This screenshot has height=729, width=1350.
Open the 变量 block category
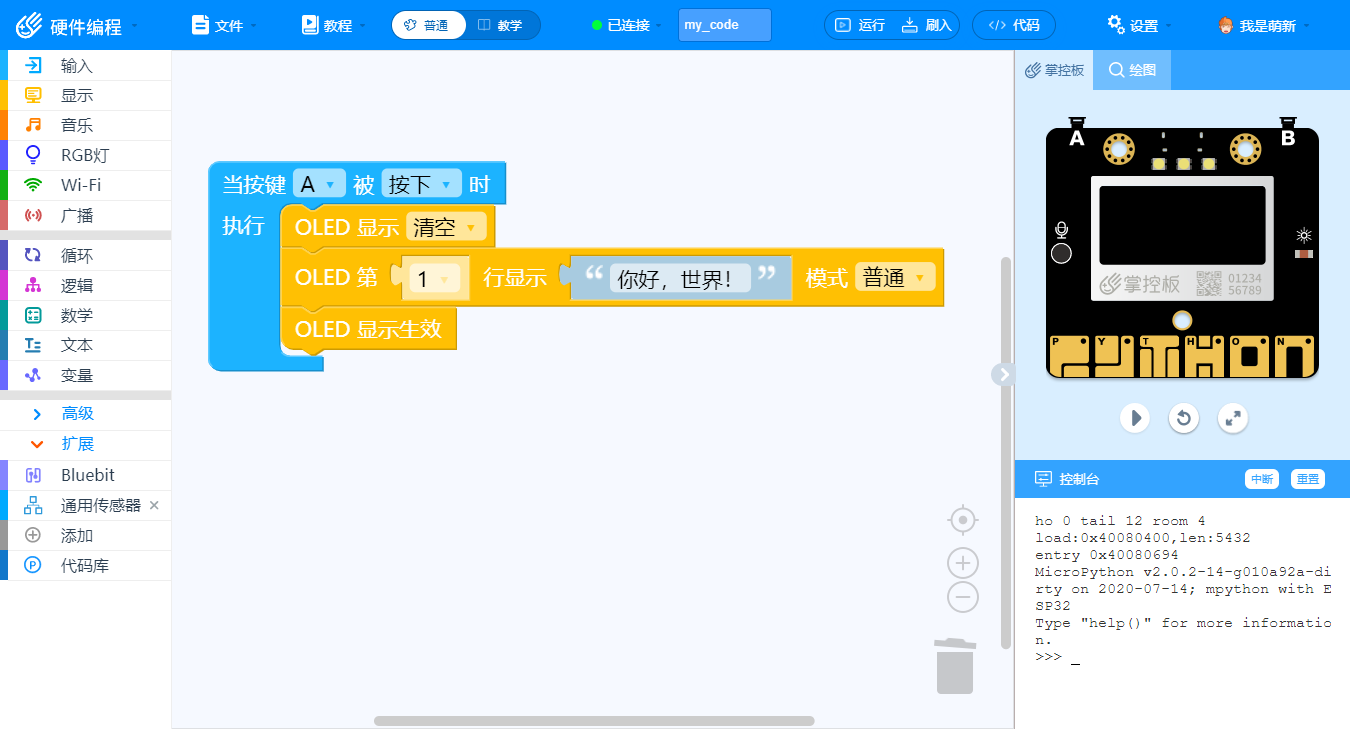[x=85, y=376]
